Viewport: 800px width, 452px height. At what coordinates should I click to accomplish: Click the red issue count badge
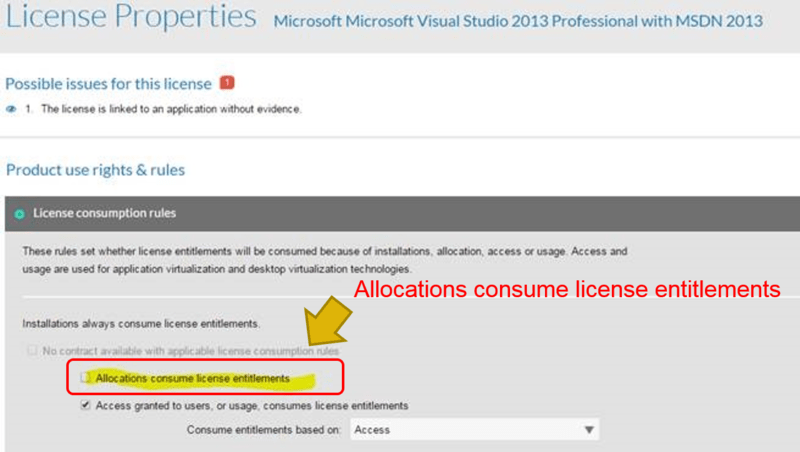[227, 83]
